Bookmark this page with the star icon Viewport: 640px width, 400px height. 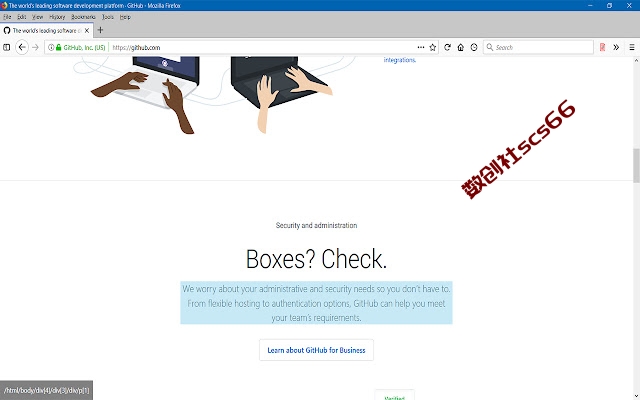(433, 47)
